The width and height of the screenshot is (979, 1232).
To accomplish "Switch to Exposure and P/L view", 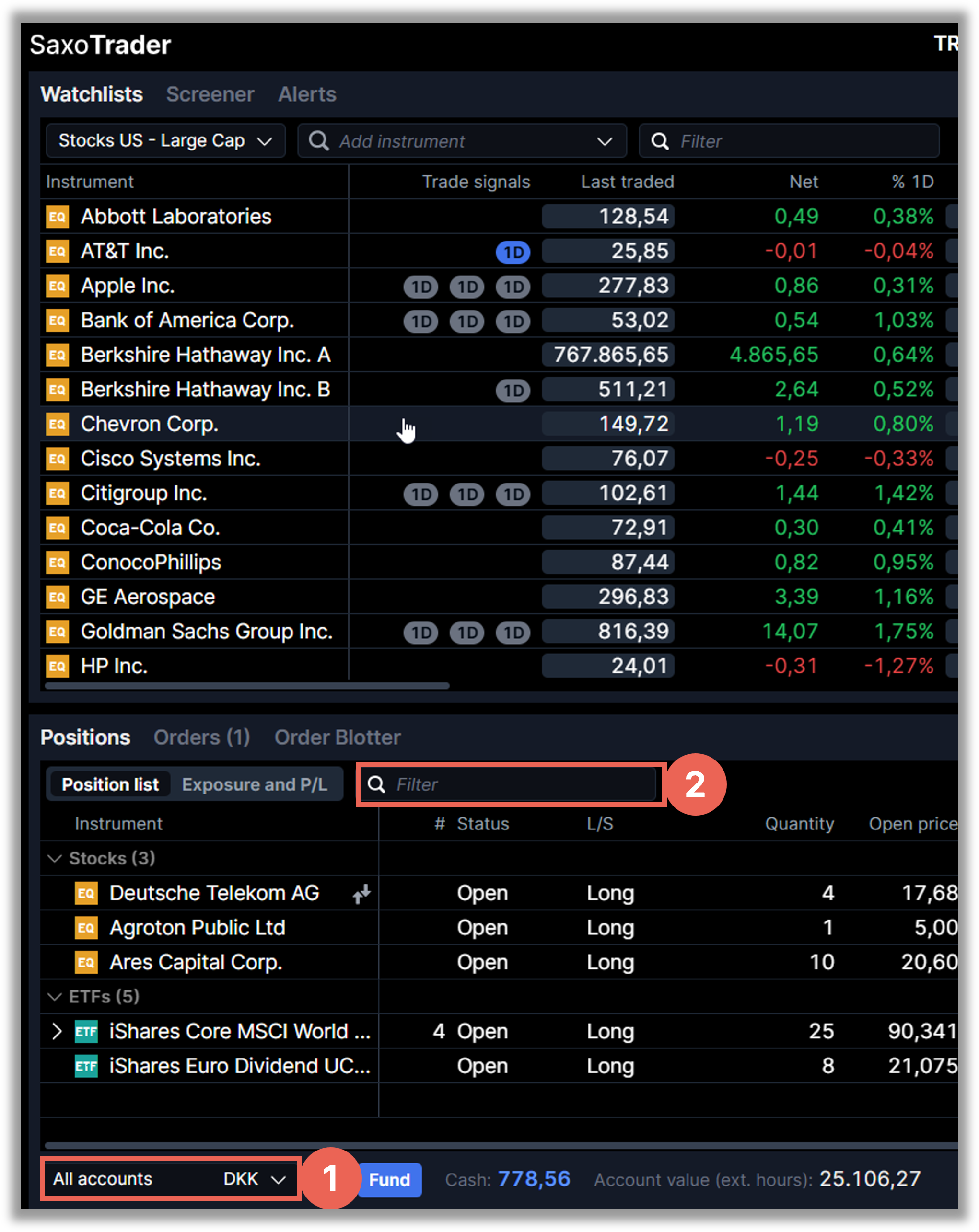I will (x=255, y=784).
